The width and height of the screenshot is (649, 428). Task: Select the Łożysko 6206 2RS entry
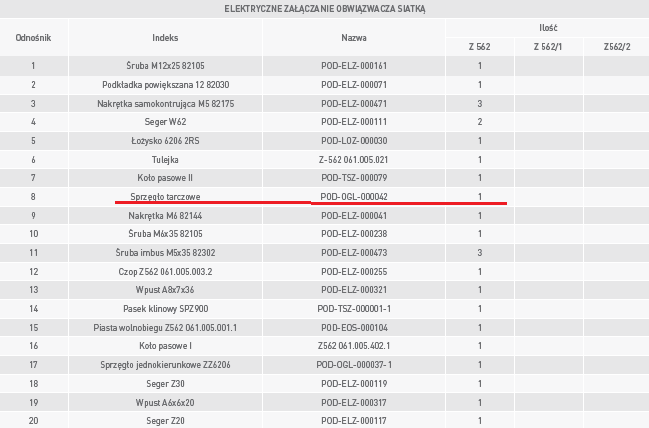pyautogui.click(x=165, y=141)
